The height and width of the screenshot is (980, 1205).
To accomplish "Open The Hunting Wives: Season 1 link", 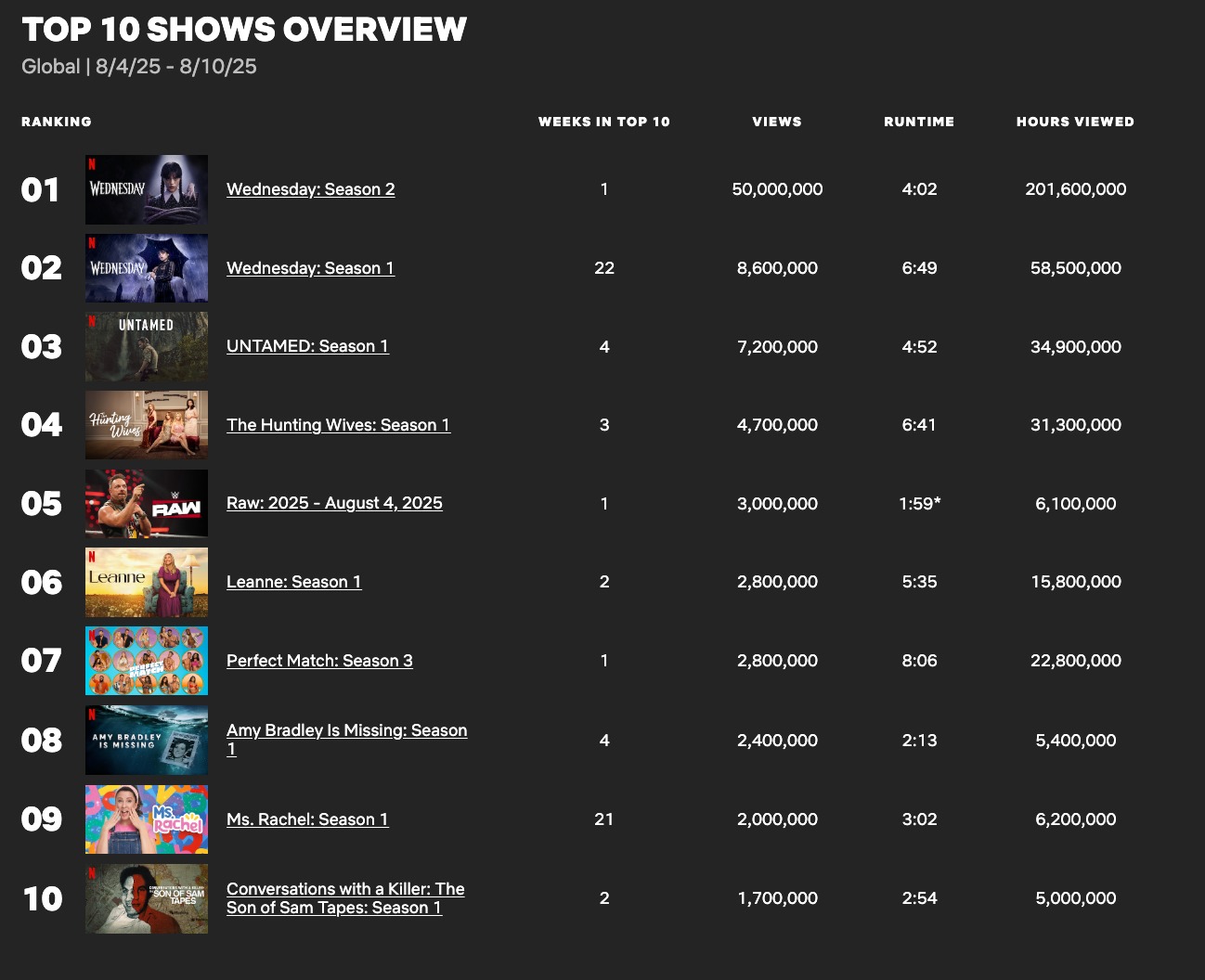I will click(x=339, y=425).
